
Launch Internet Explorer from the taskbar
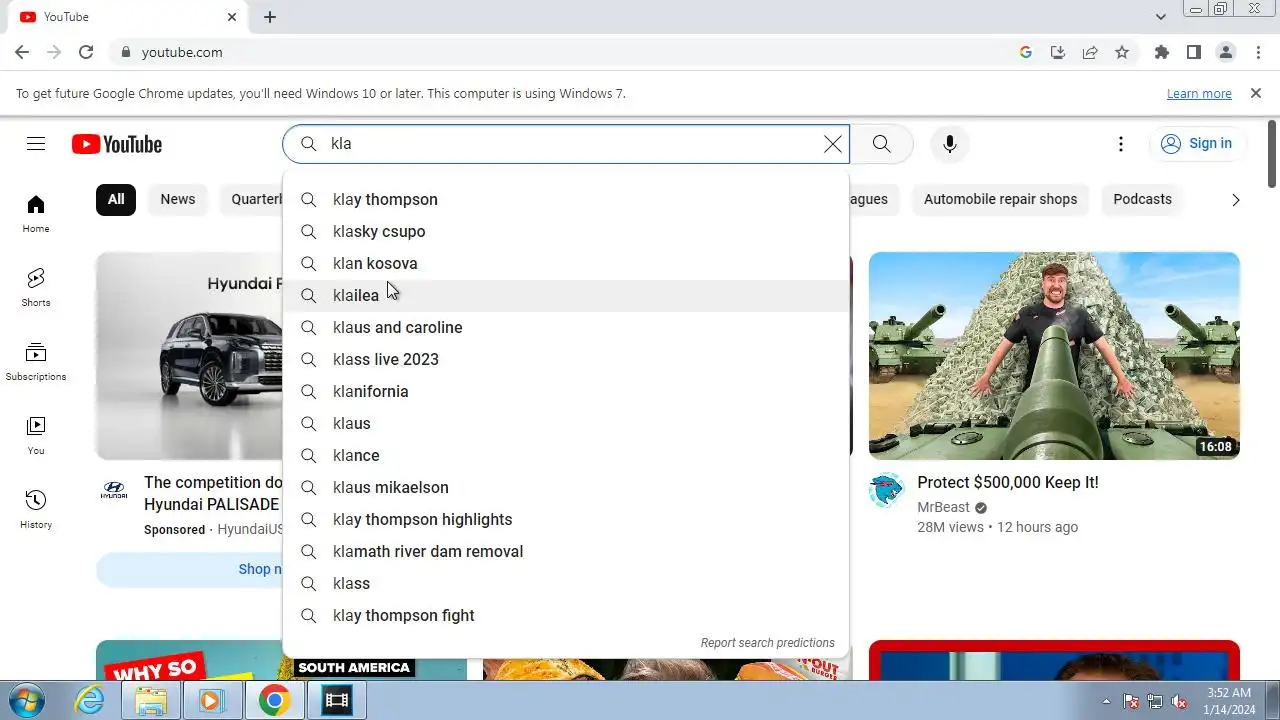(x=90, y=701)
